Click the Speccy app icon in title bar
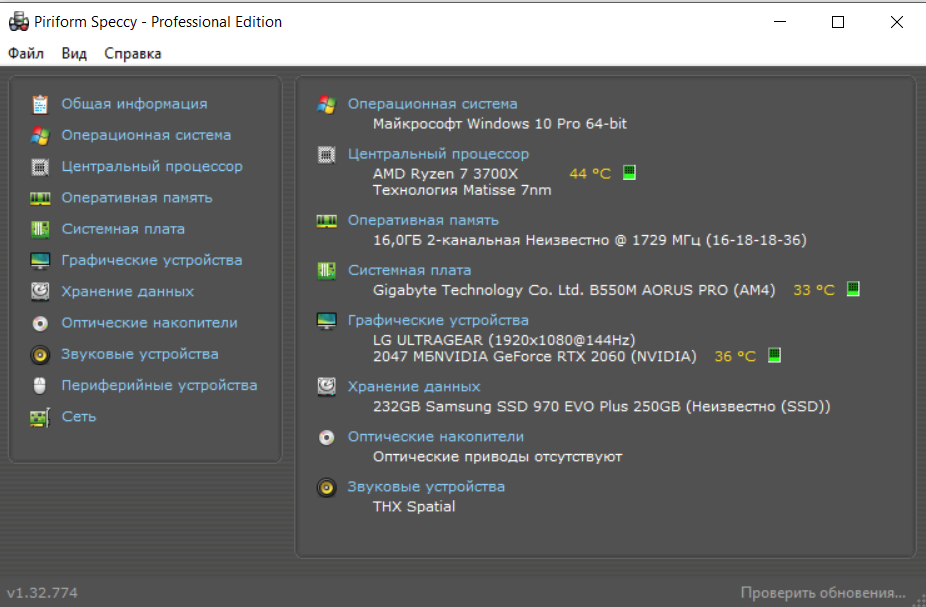926x607 pixels. coord(19,21)
